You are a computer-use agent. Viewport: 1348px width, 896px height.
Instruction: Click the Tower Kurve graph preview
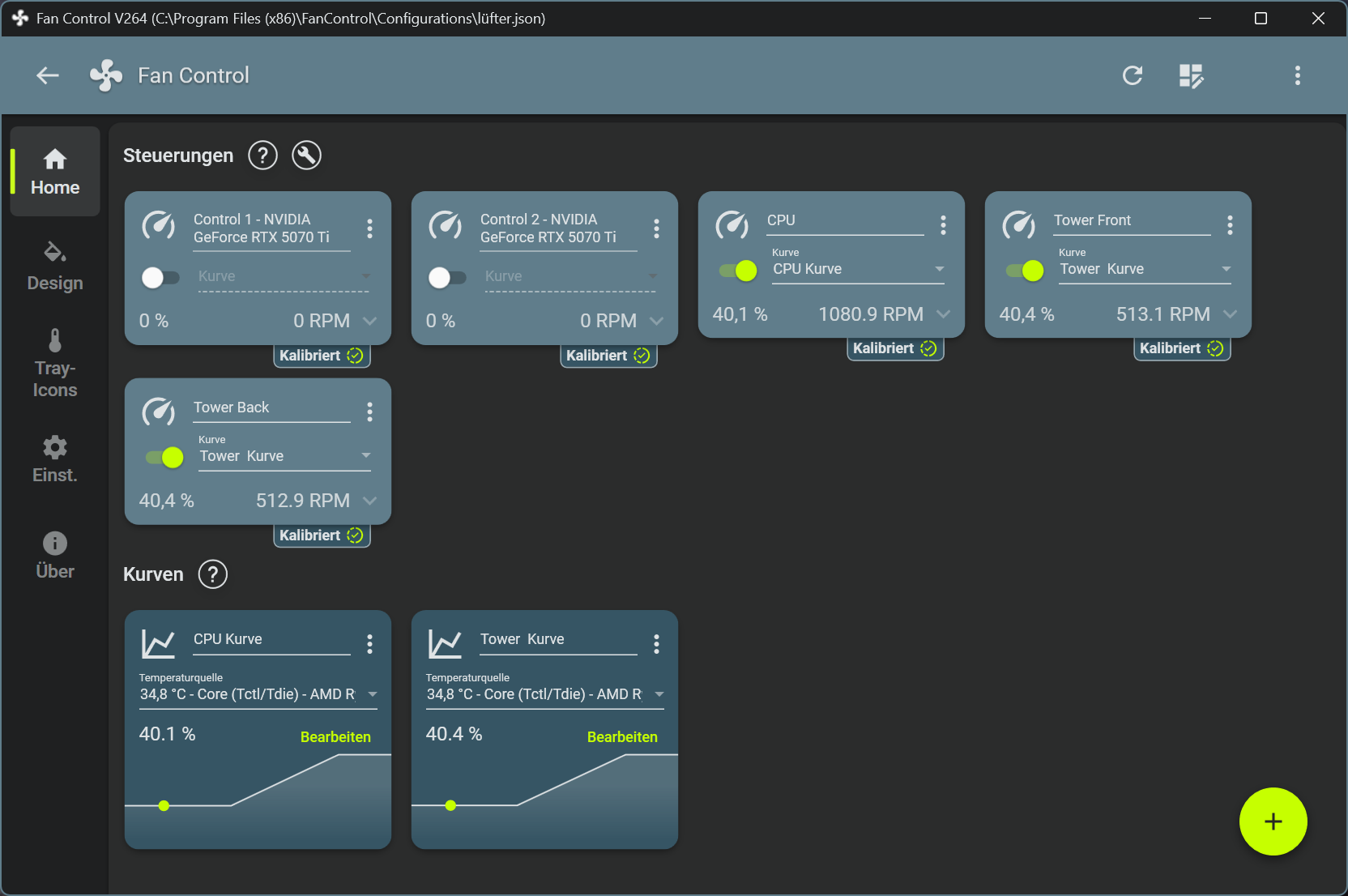[545, 800]
